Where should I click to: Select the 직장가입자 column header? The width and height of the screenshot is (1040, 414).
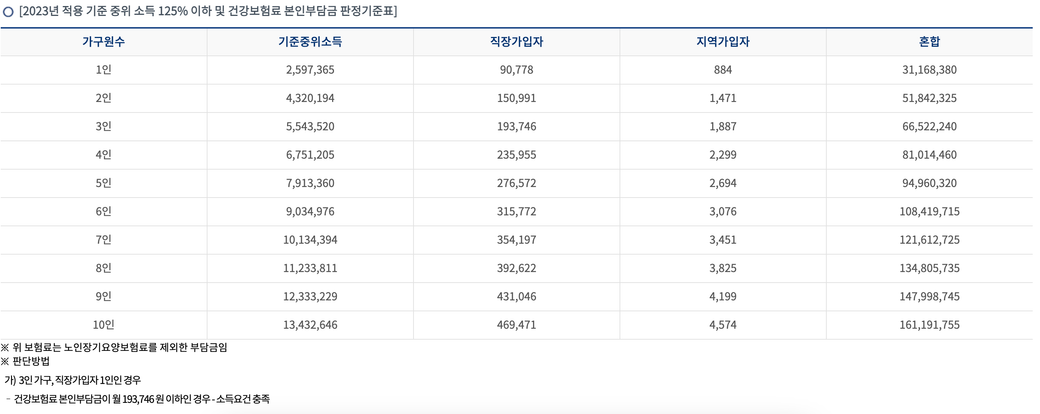coord(516,42)
